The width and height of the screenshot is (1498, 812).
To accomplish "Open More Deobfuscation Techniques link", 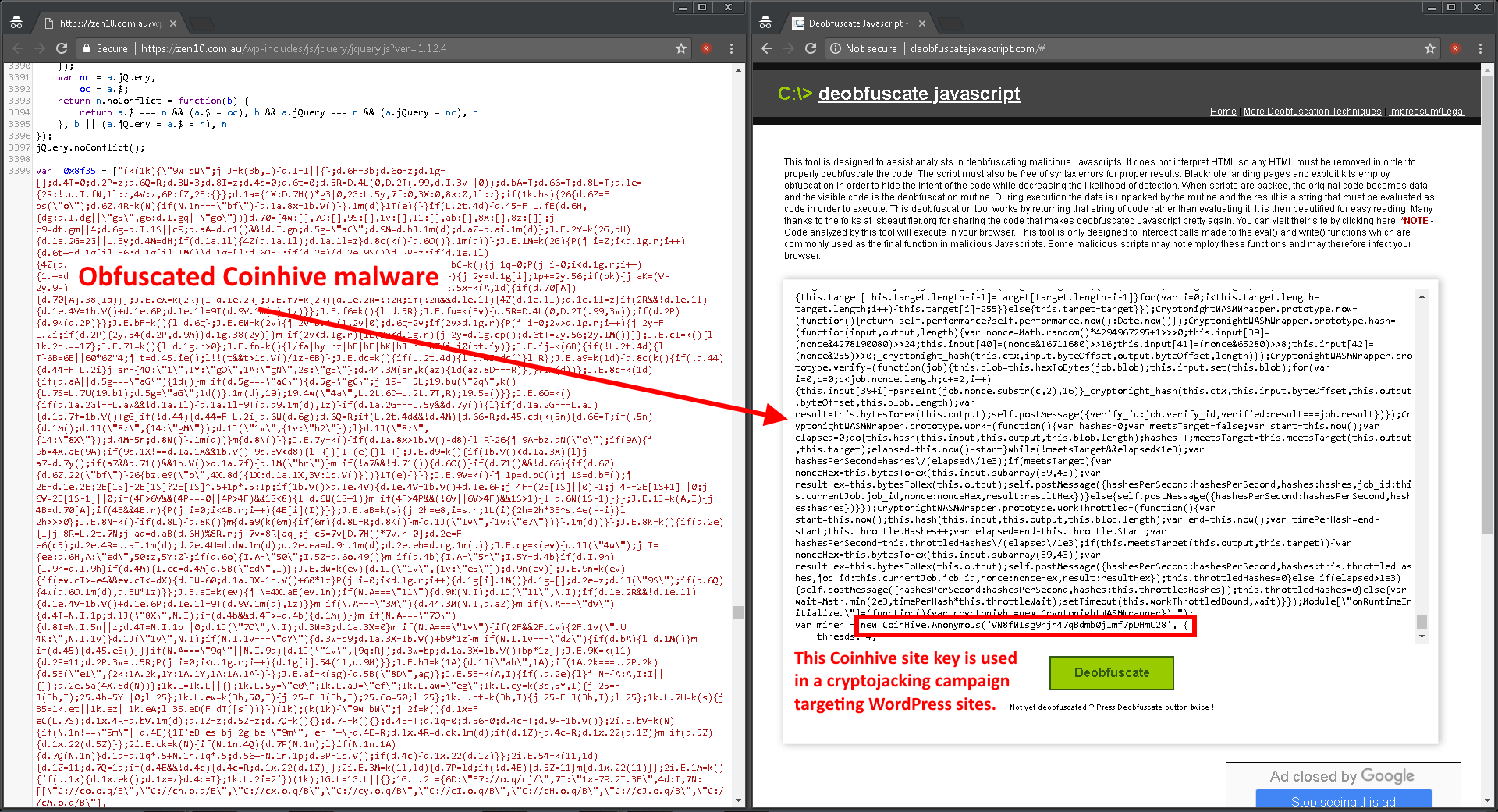I will tap(1312, 112).
